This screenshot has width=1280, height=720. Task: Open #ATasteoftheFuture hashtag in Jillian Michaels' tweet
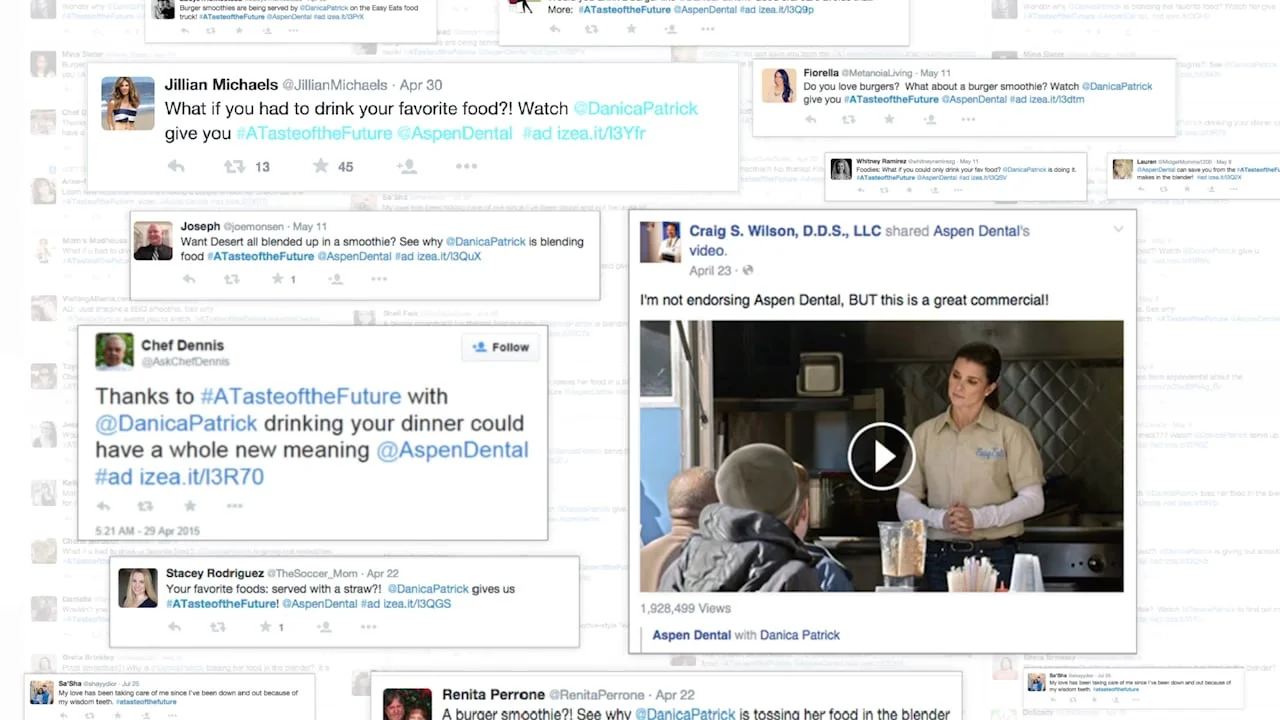click(314, 133)
